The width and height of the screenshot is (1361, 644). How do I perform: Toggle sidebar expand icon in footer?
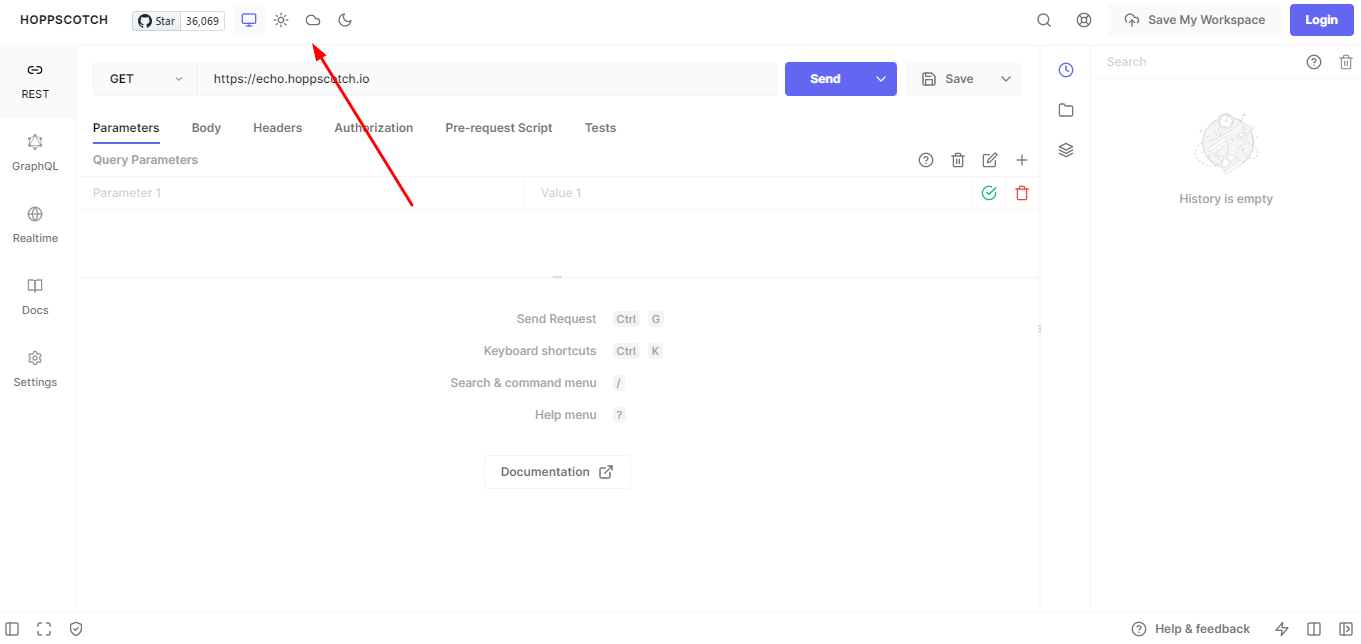(12, 629)
